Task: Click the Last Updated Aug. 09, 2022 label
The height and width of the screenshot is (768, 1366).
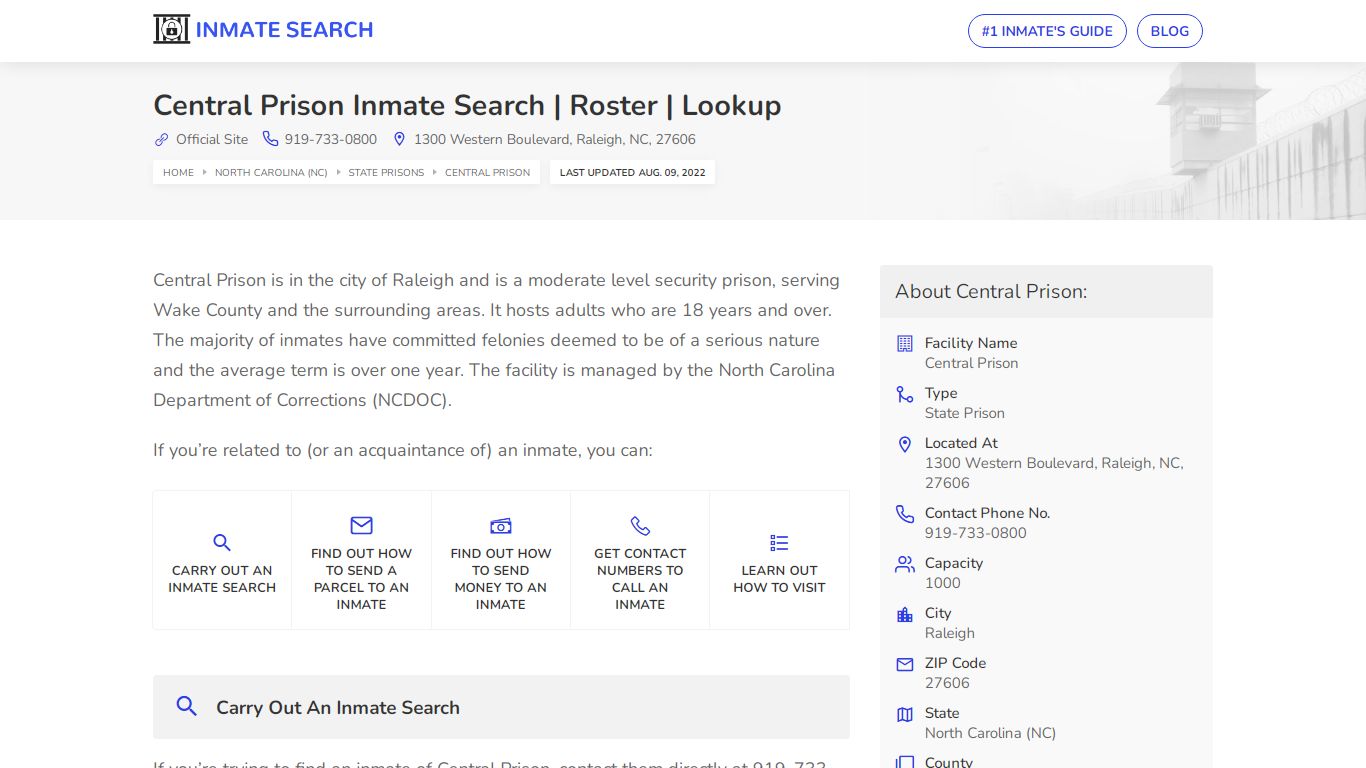Action: pos(632,172)
